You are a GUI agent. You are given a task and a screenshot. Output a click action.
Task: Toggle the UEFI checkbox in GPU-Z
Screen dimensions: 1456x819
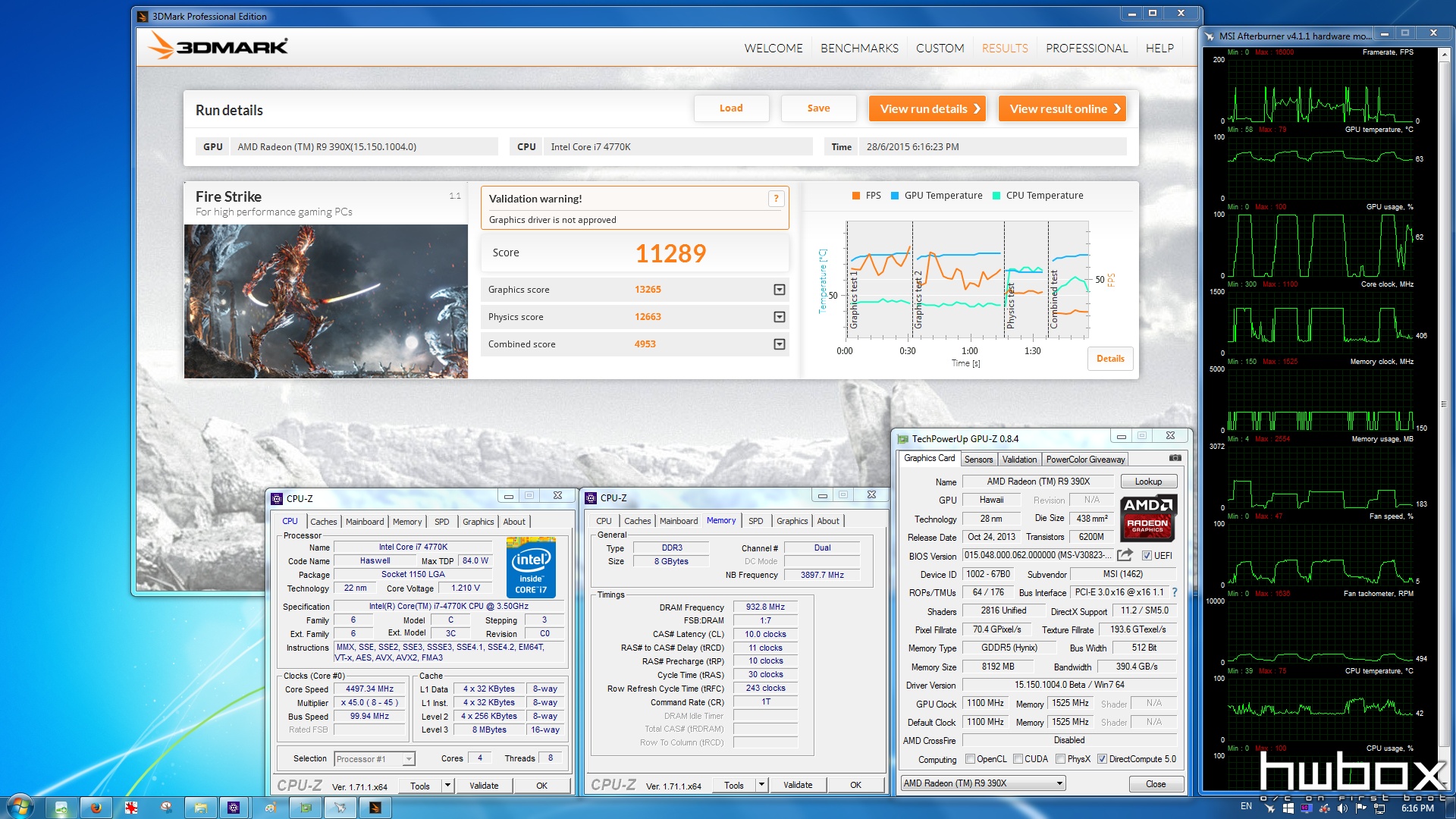click(1147, 555)
